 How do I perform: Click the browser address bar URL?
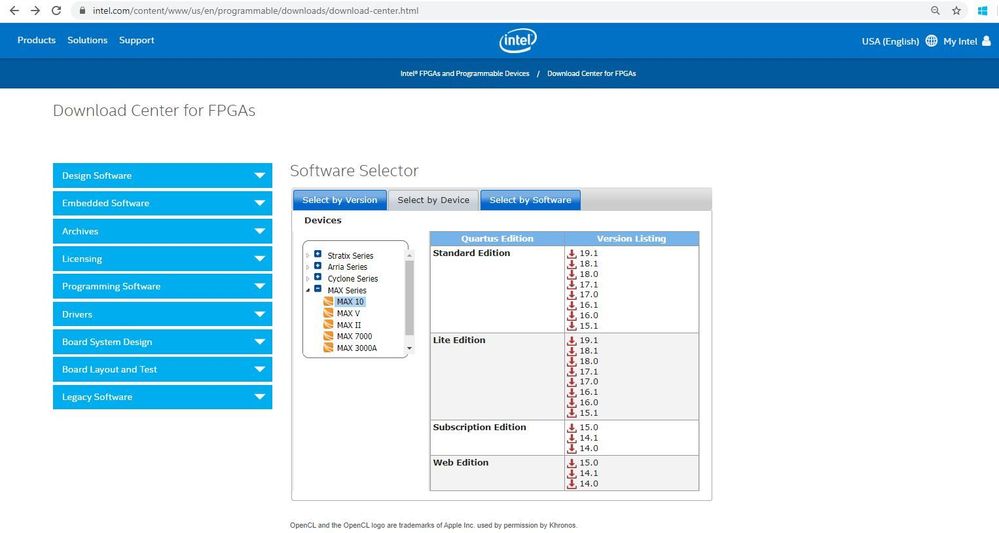[255, 11]
